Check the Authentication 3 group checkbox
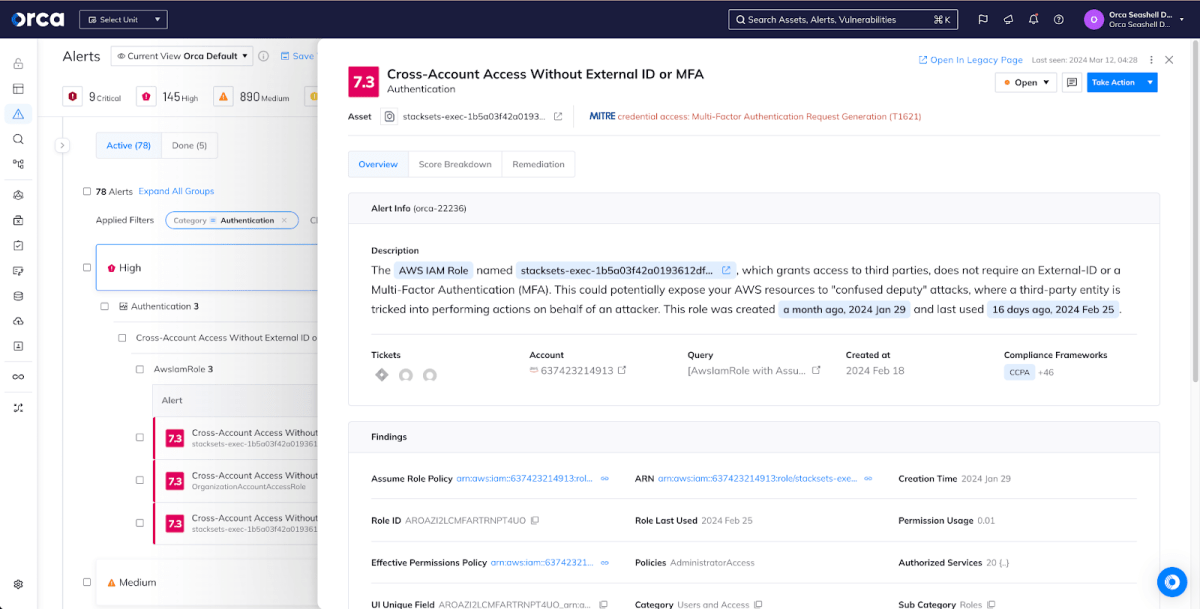The image size is (1200, 609). pyautogui.click(x=105, y=306)
